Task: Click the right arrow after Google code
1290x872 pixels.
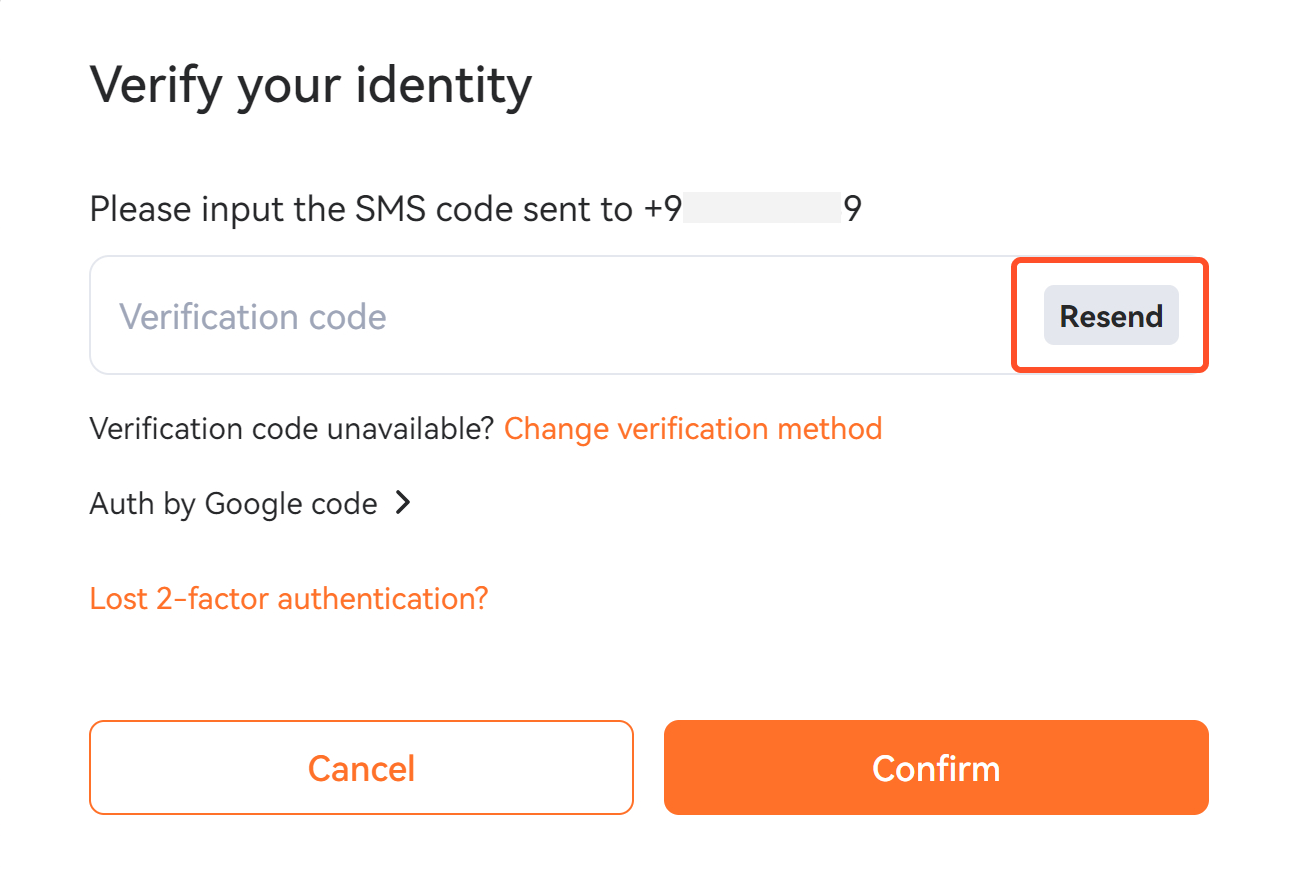Action: (403, 503)
